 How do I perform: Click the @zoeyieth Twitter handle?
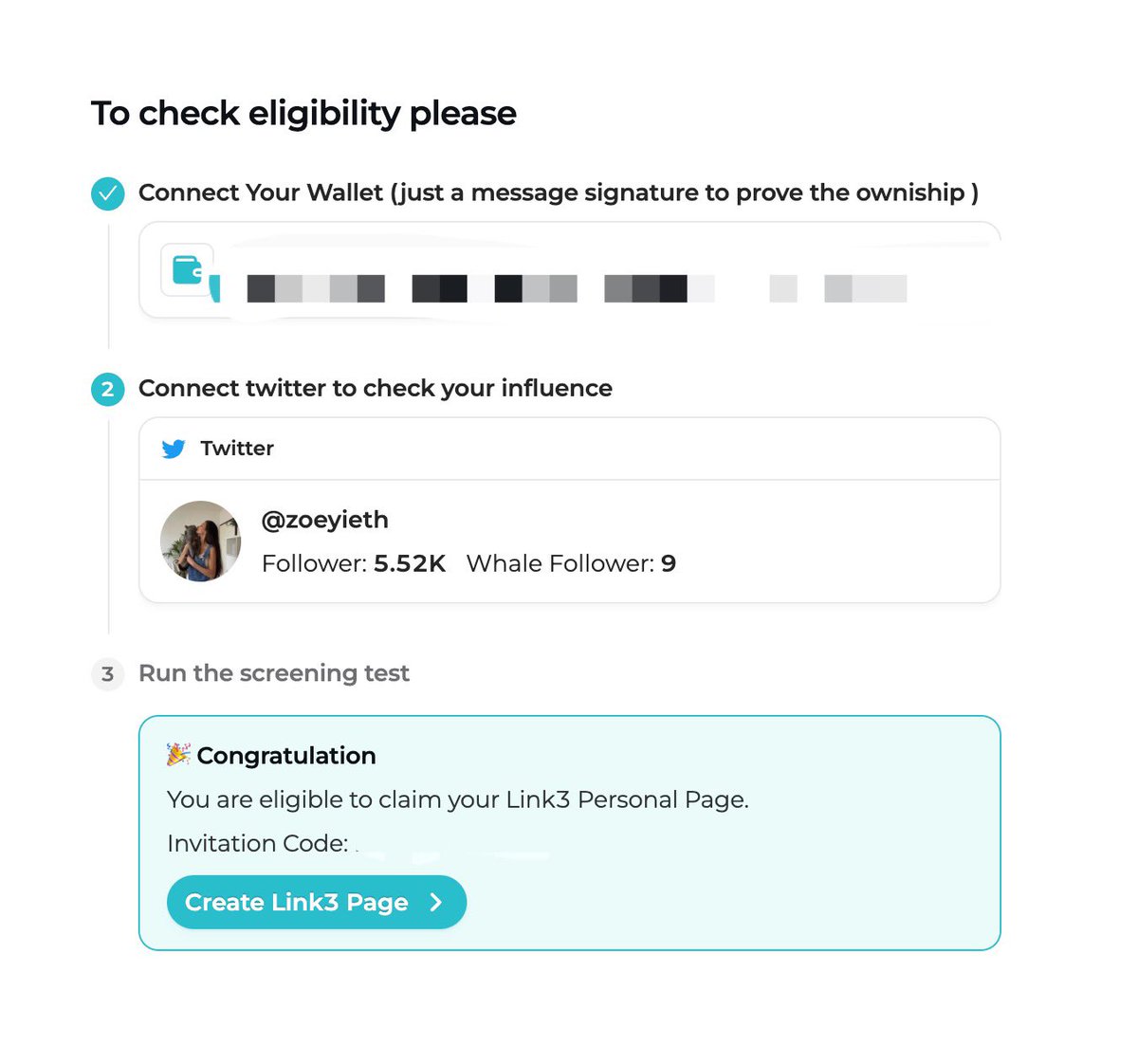325,520
